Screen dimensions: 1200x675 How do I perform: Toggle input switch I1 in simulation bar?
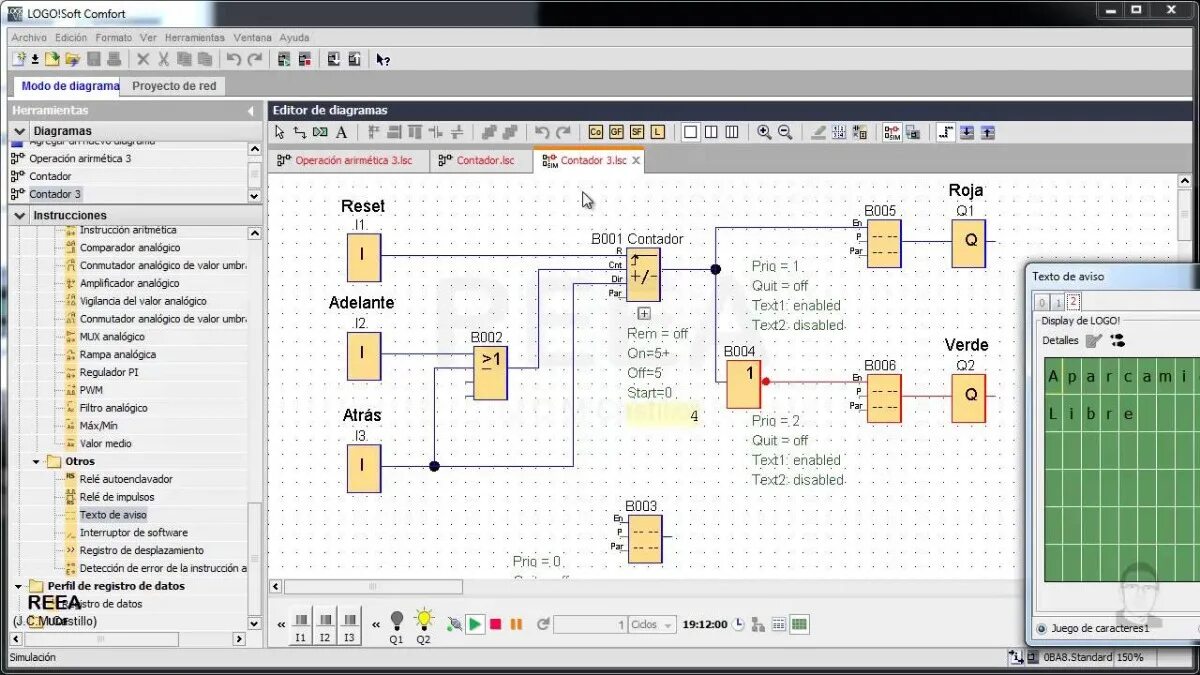tap(301, 624)
